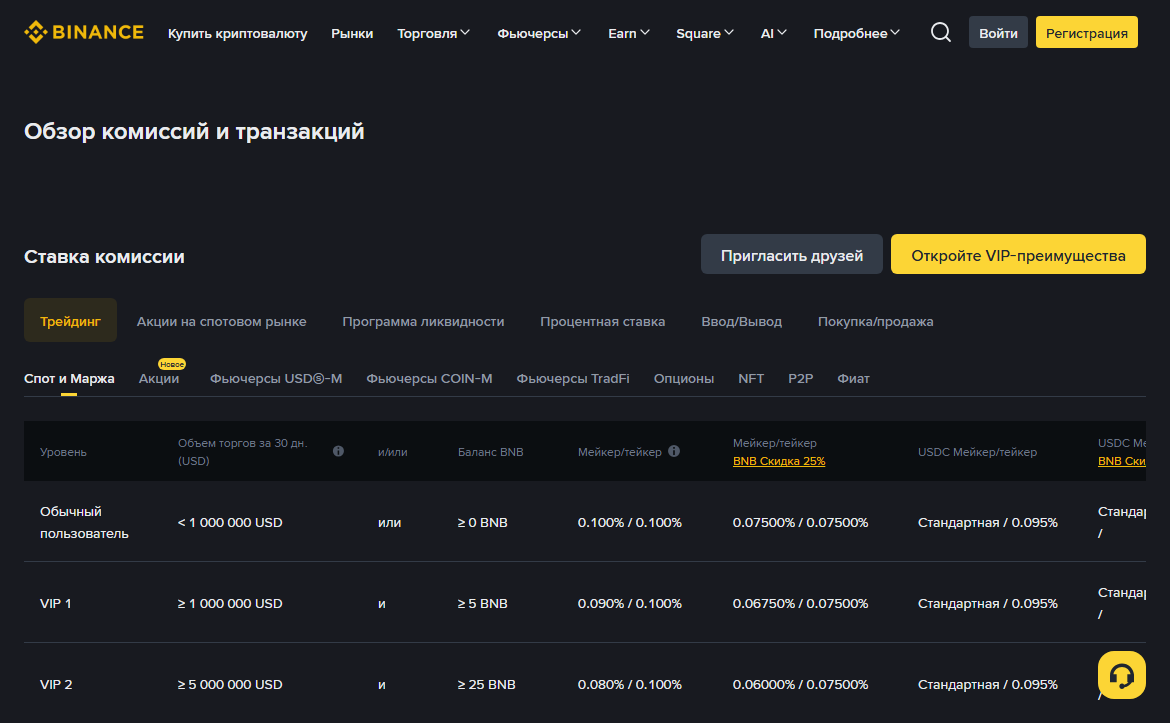Click '≥ 0 BNB' balance cell
This screenshot has width=1170, height=723.
click(x=483, y=522)
